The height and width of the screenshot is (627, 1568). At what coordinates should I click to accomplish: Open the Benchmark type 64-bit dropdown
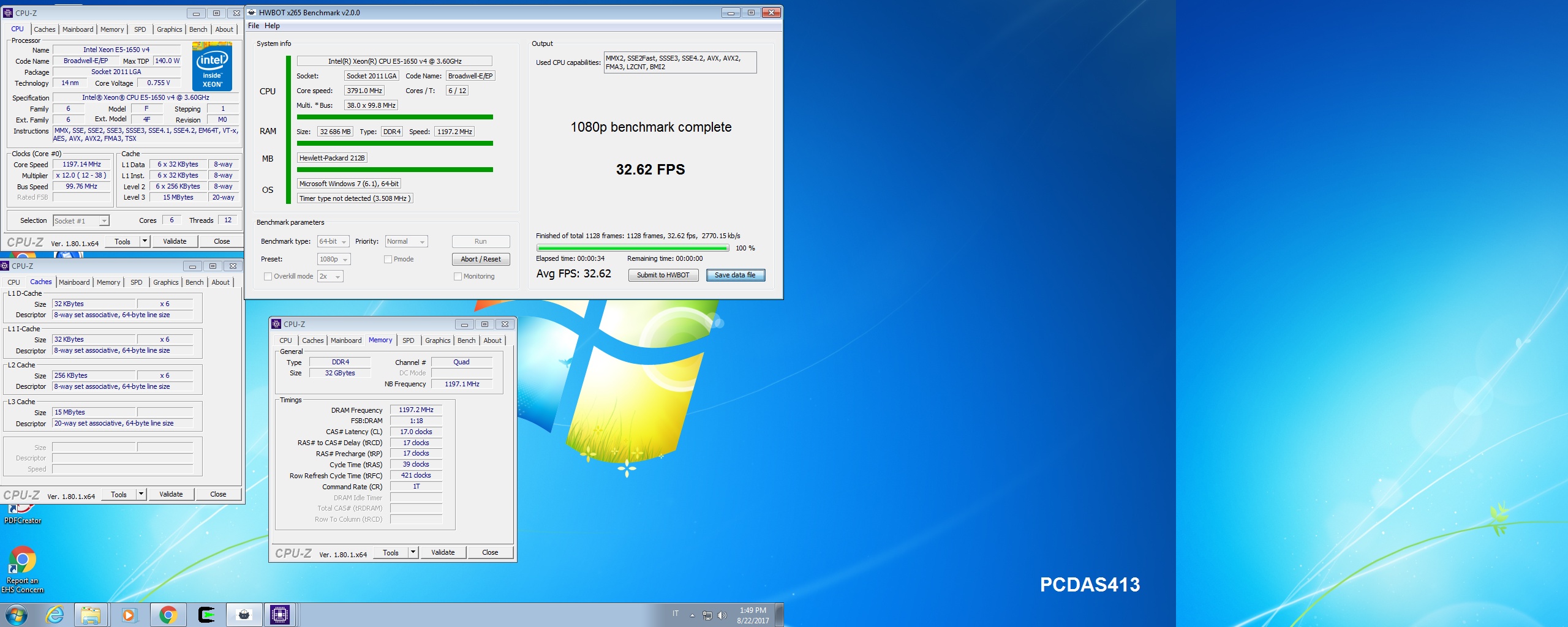334,241
